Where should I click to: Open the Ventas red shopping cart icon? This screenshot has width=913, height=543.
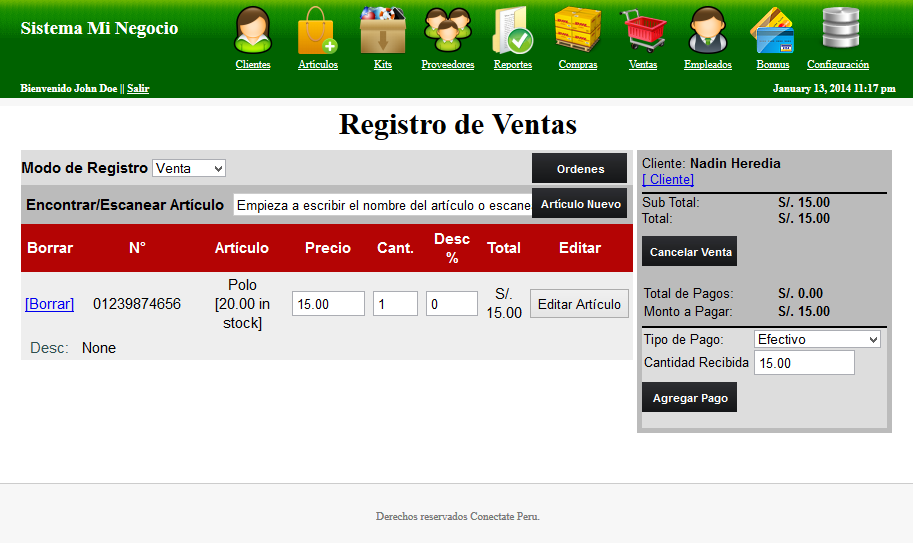[x=643, y=30]
